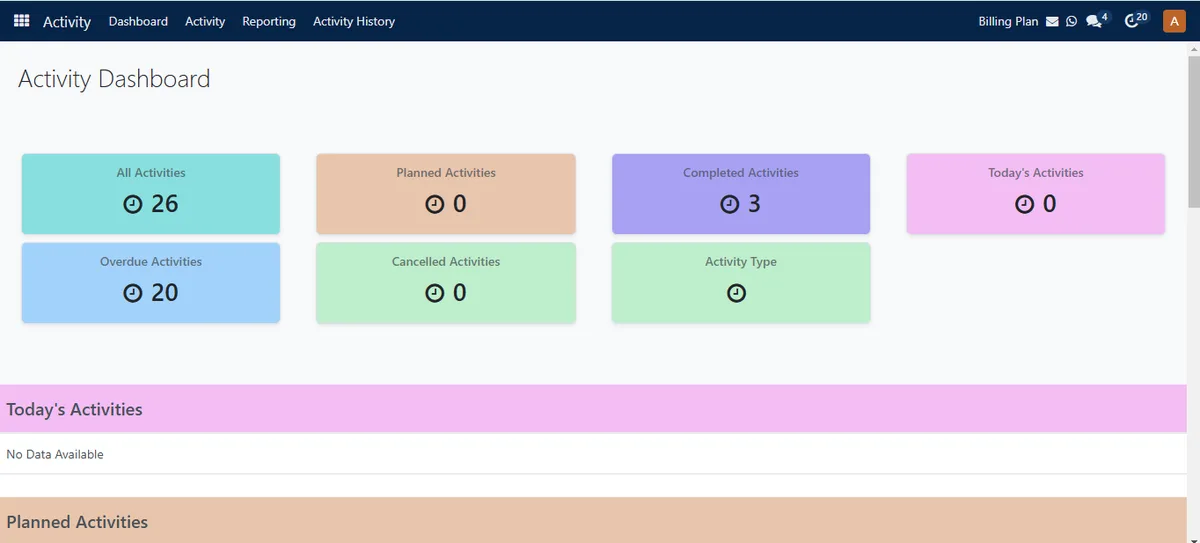The height and width of the screenshot is (543, 1200).
Task: Open the Activity menu item
Action: point(205,21)
